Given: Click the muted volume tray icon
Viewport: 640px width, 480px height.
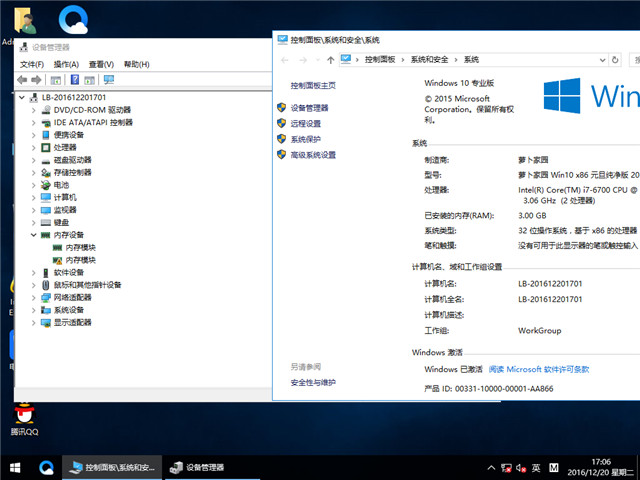Looking at the screenshot, I should click(x=521, y=468).
